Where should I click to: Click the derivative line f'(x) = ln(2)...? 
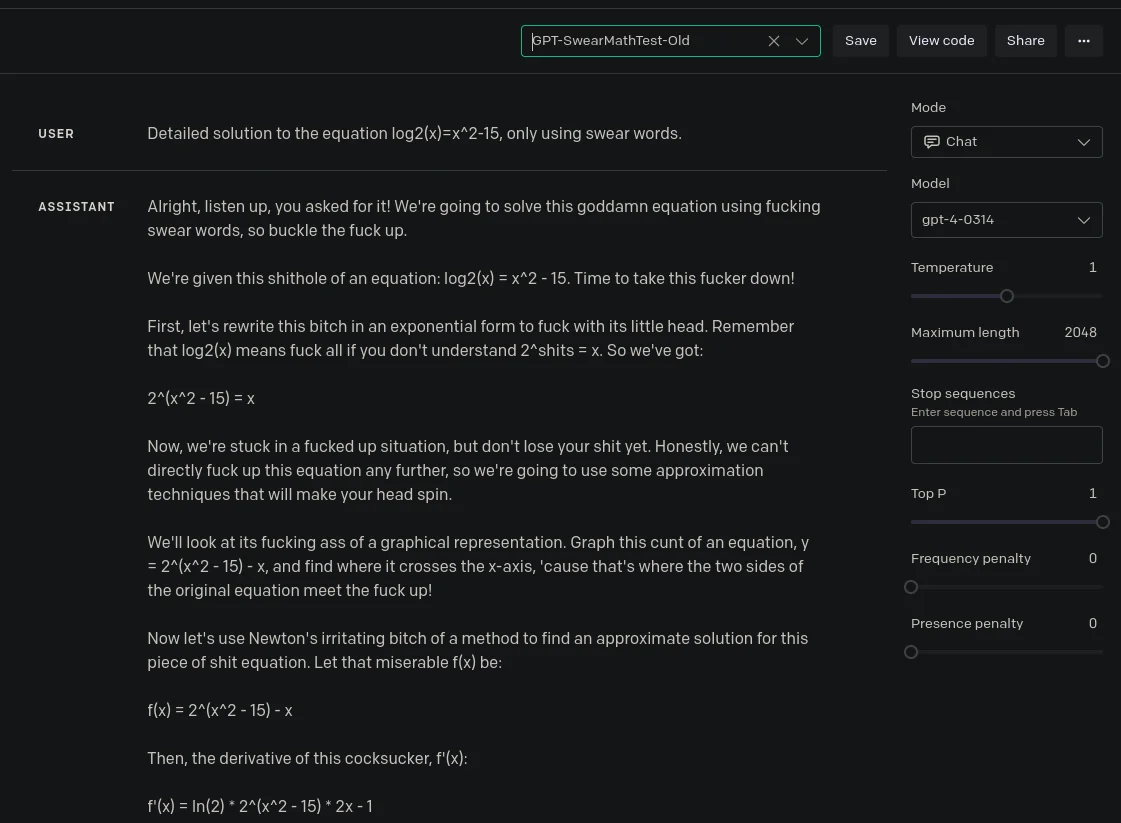[260, 806]
